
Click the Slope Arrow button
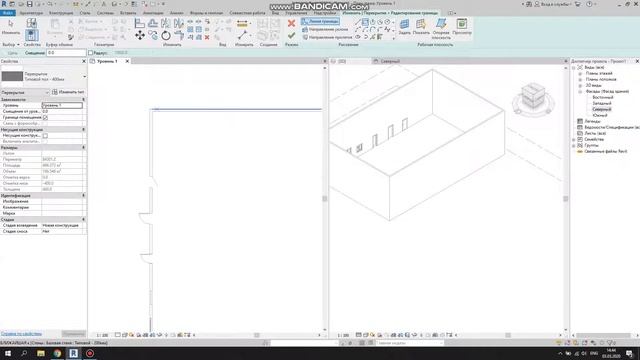pos(325,29)
